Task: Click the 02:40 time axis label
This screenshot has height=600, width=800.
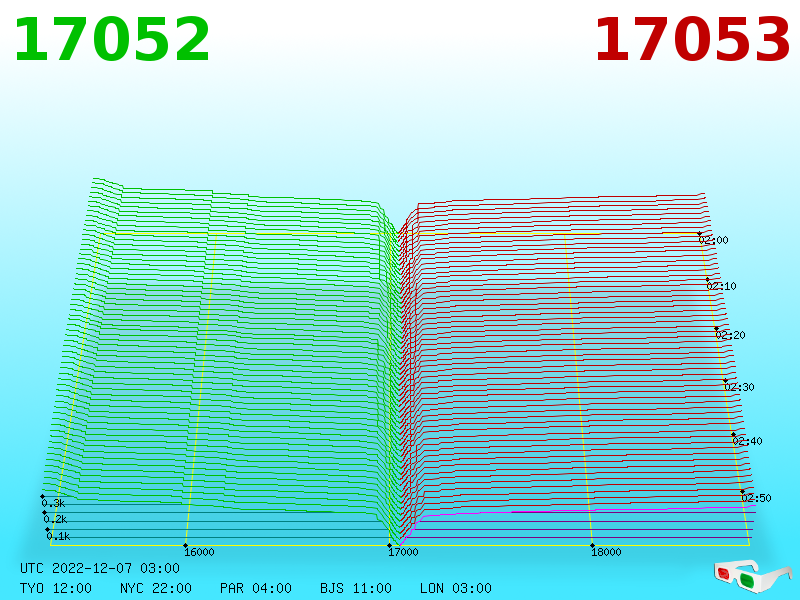Action: pyautogui.click(x=747, y=441)
